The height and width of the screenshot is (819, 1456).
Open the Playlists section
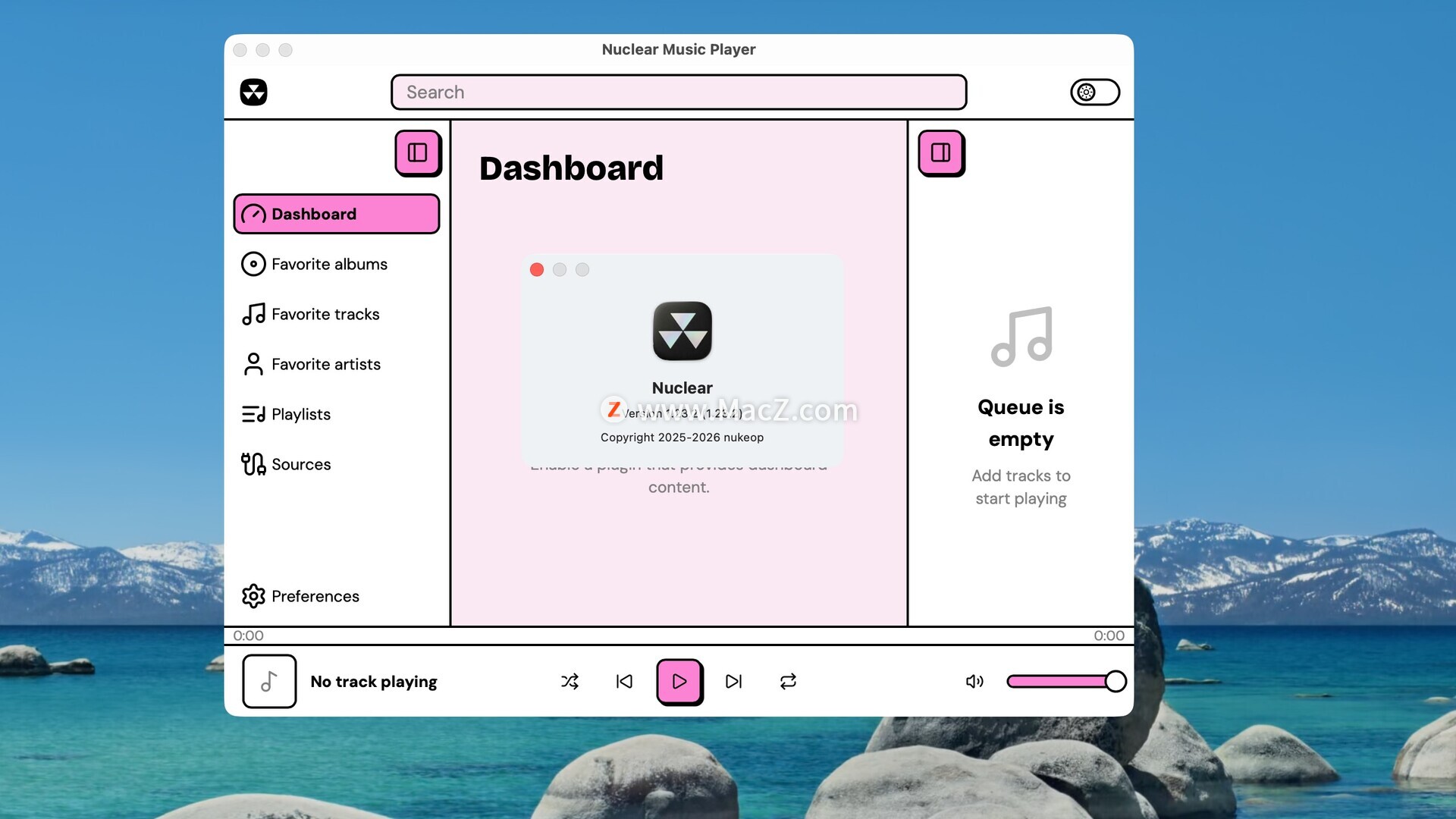pyautogui.click(x=300, y=414)
